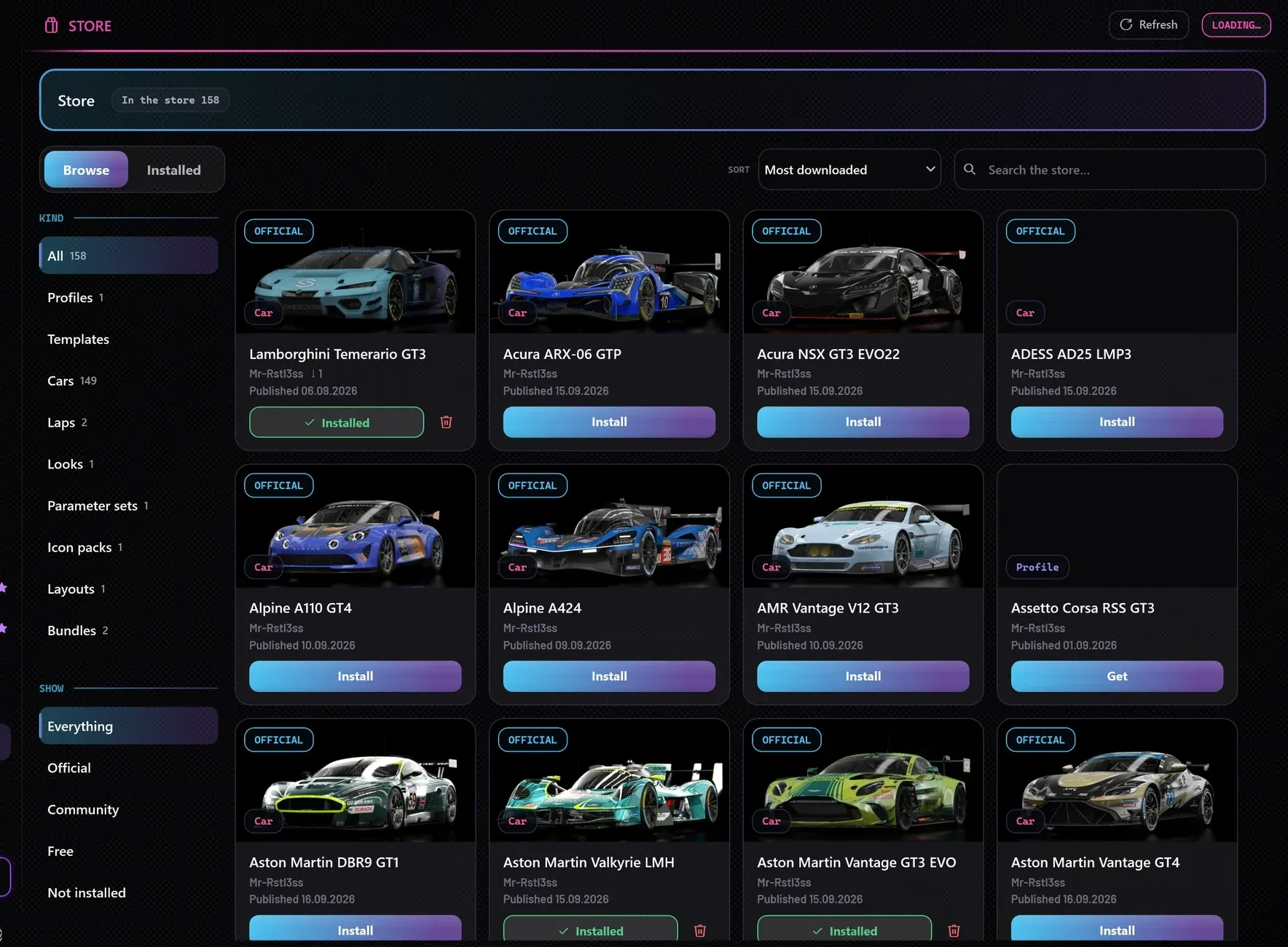Install the AMR Vantage V12 GT3
Screen dimensions: 1288x947
coord(863,676)
